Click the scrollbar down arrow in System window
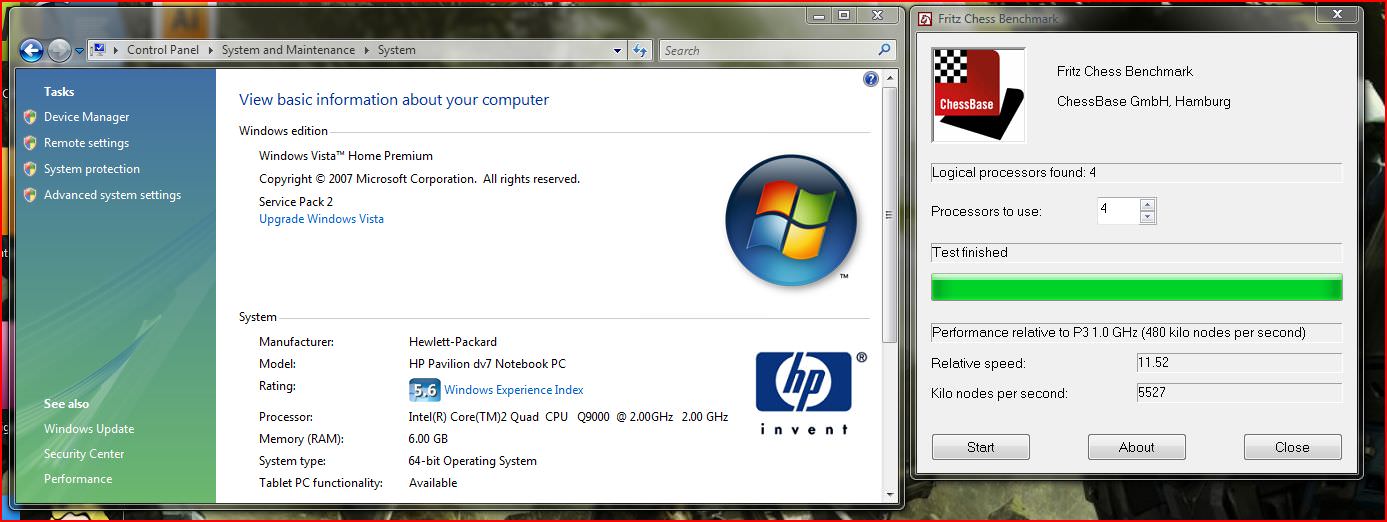Viewport: 1387px width, 522px height. point(889,493)
